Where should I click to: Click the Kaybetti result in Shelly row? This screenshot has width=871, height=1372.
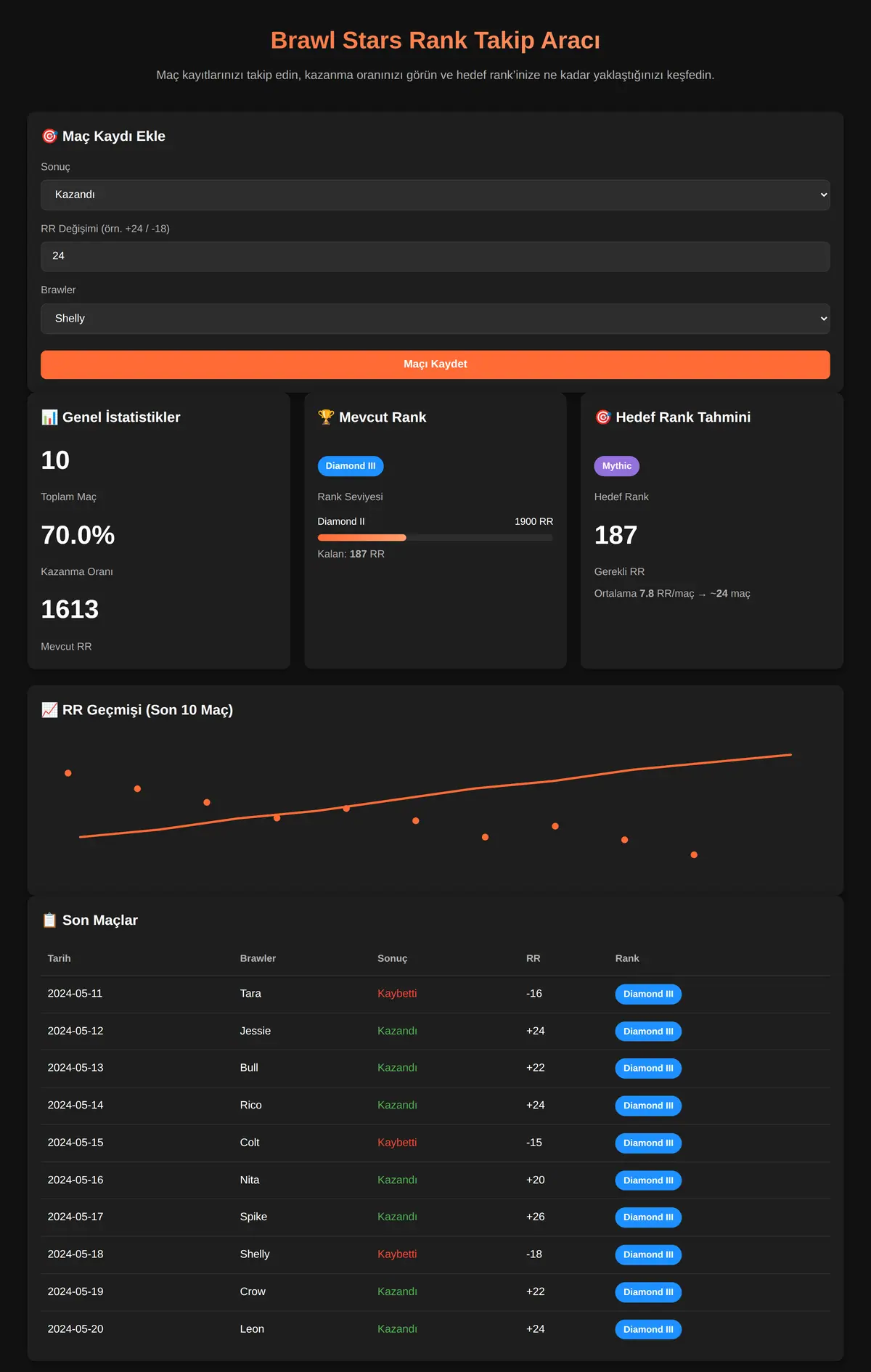tap(397, 1254)
